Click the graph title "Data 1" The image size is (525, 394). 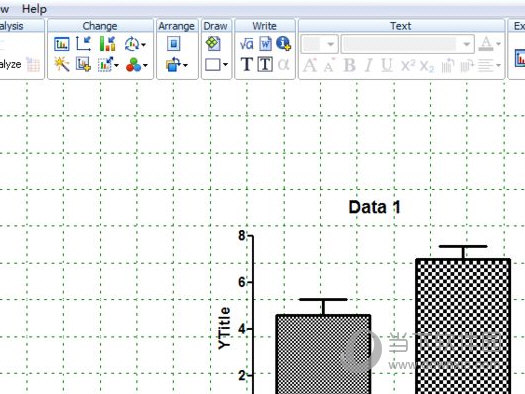click(x=375, y=207)
